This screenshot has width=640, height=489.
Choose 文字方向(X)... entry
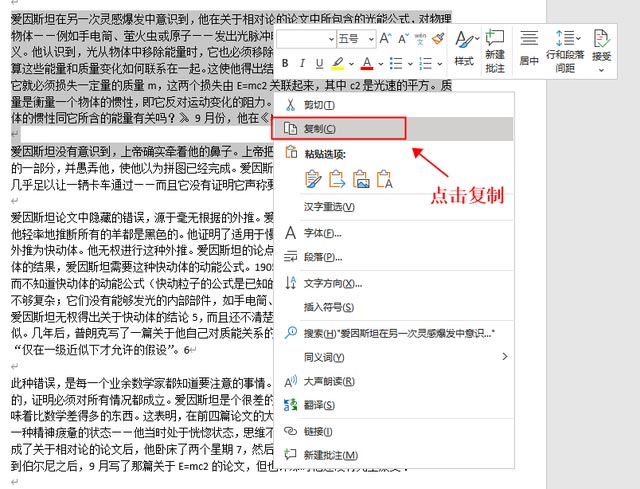pyautogui.click(x=393, y=283)
